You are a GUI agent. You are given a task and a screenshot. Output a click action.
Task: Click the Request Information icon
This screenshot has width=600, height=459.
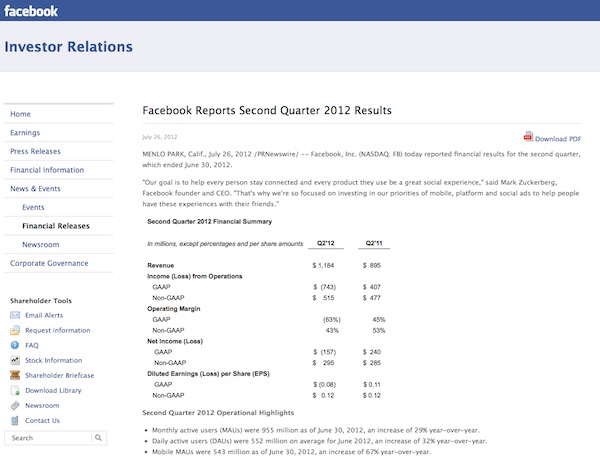pos(15,330)
